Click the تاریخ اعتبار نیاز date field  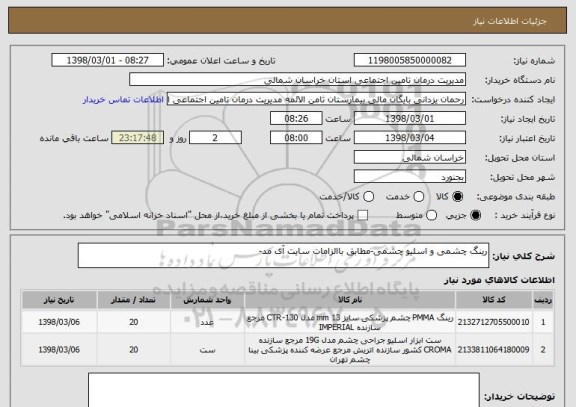tap(410, 138)
